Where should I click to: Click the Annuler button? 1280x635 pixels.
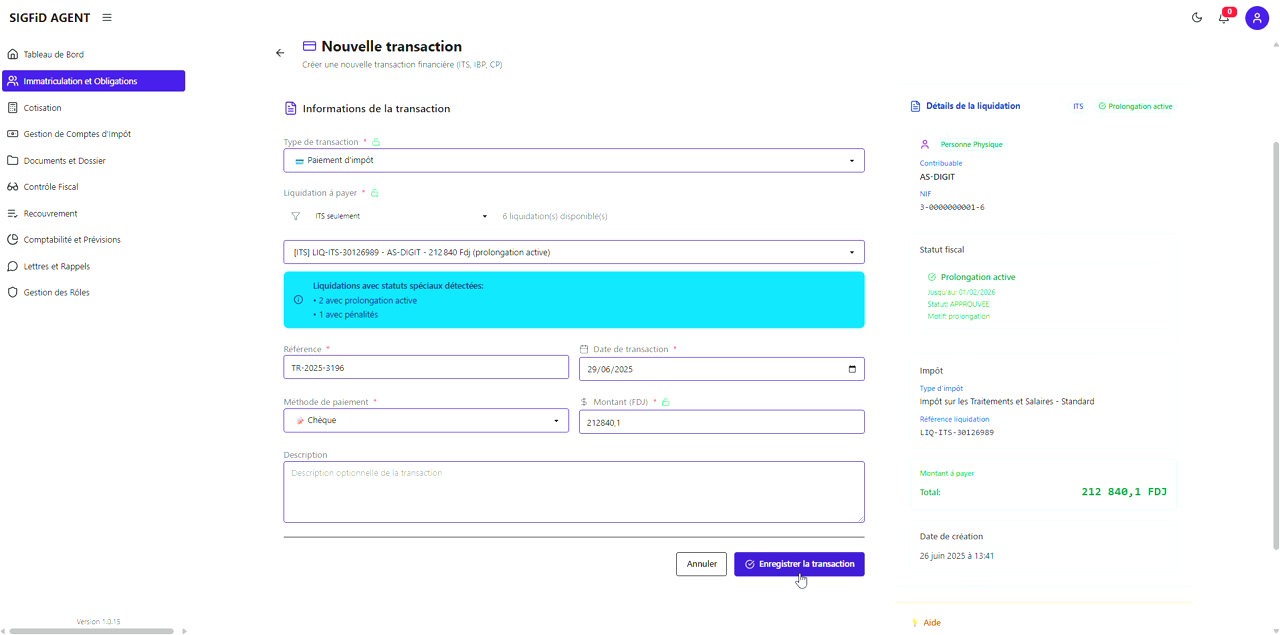click(x=701, y=563)
